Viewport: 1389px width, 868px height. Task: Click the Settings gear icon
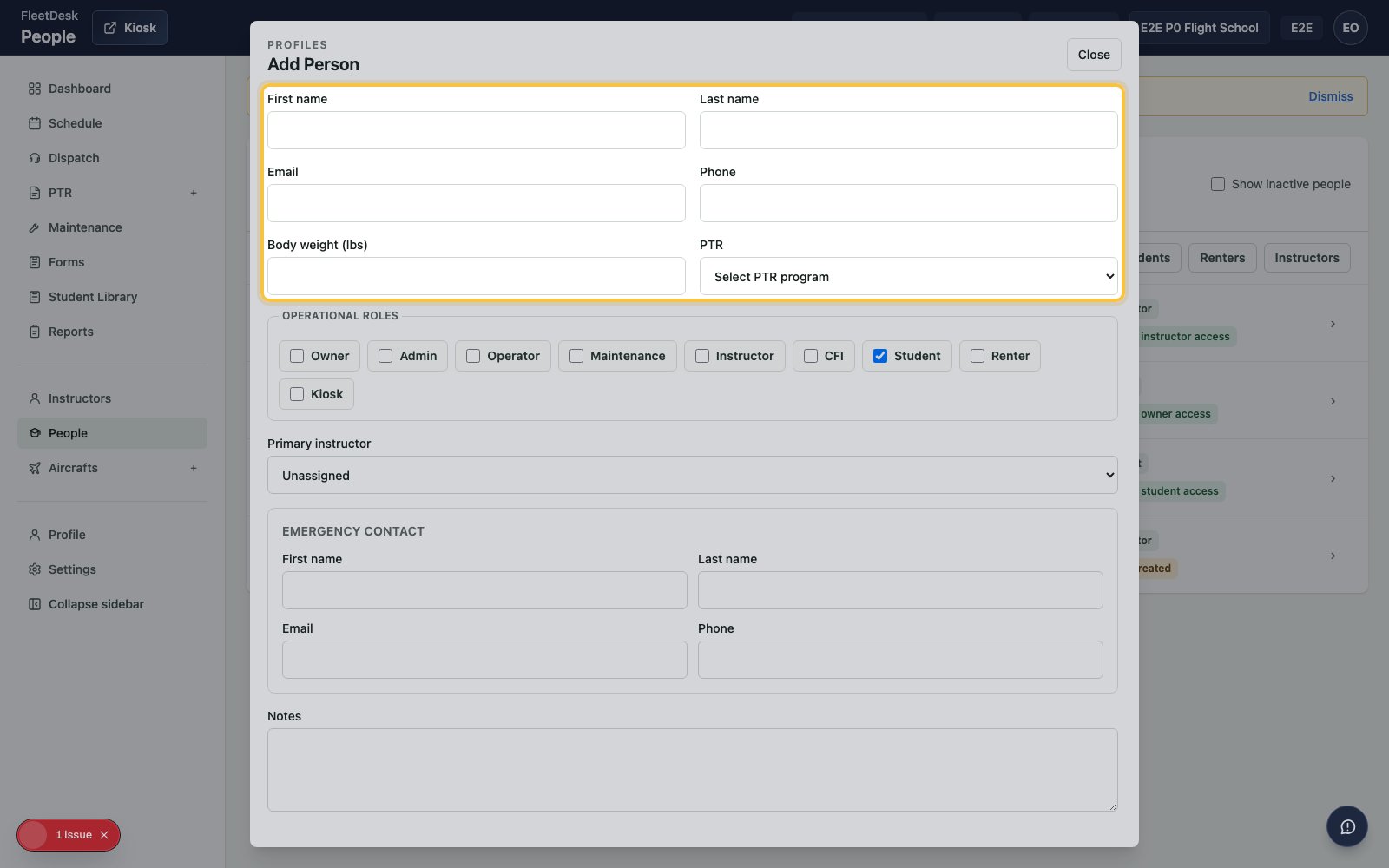click(35, 569)
